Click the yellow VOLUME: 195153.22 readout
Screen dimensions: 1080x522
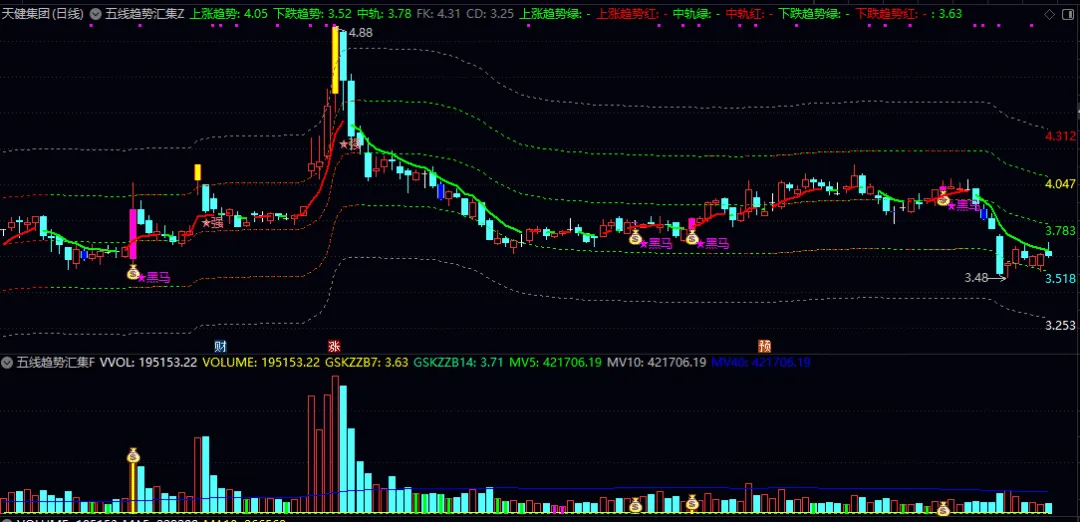point(261,362)
